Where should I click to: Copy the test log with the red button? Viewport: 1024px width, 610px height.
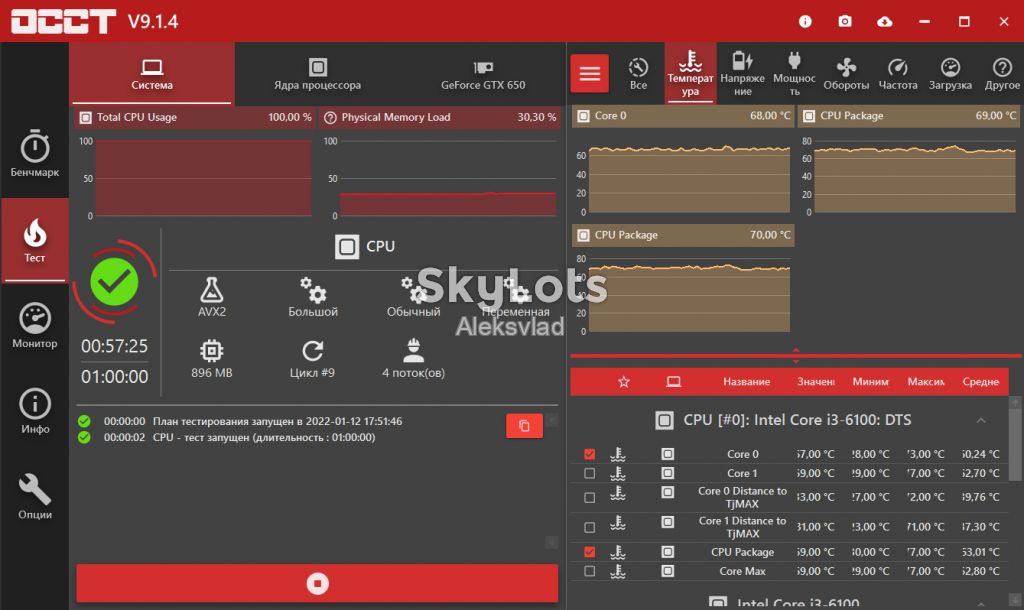pos(524,426)
